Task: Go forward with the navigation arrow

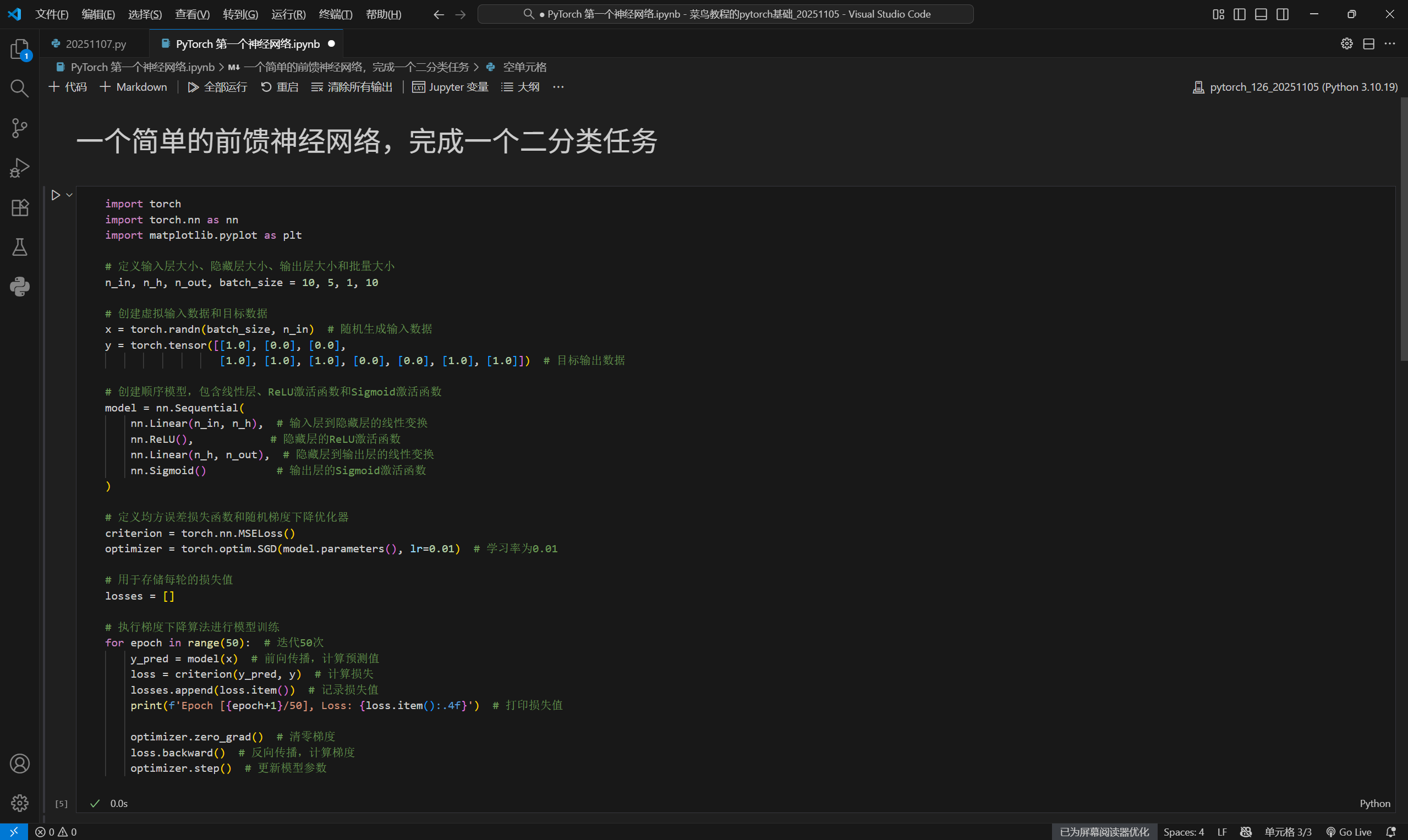Action: (461, 14)
